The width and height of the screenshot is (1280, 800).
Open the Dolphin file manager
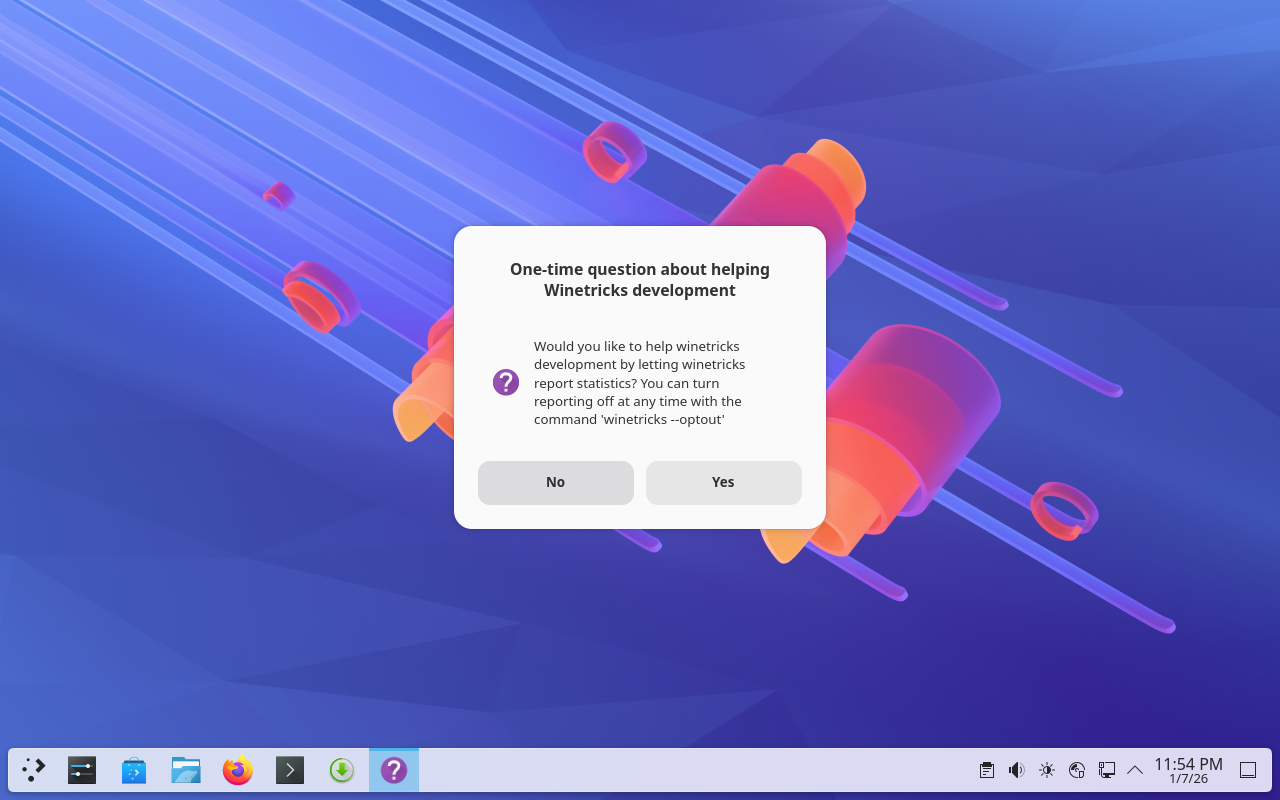point(186,770)
